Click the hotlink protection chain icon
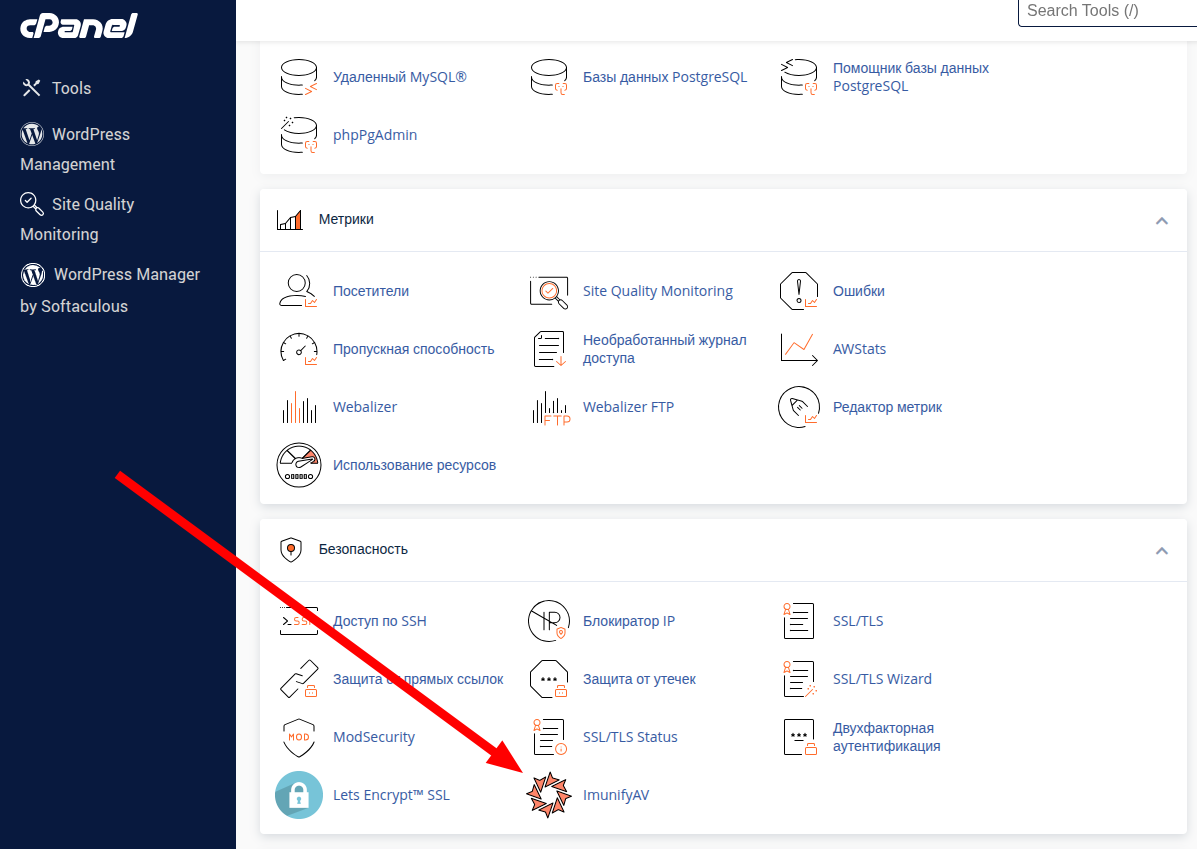 click(x=298, y=679)
